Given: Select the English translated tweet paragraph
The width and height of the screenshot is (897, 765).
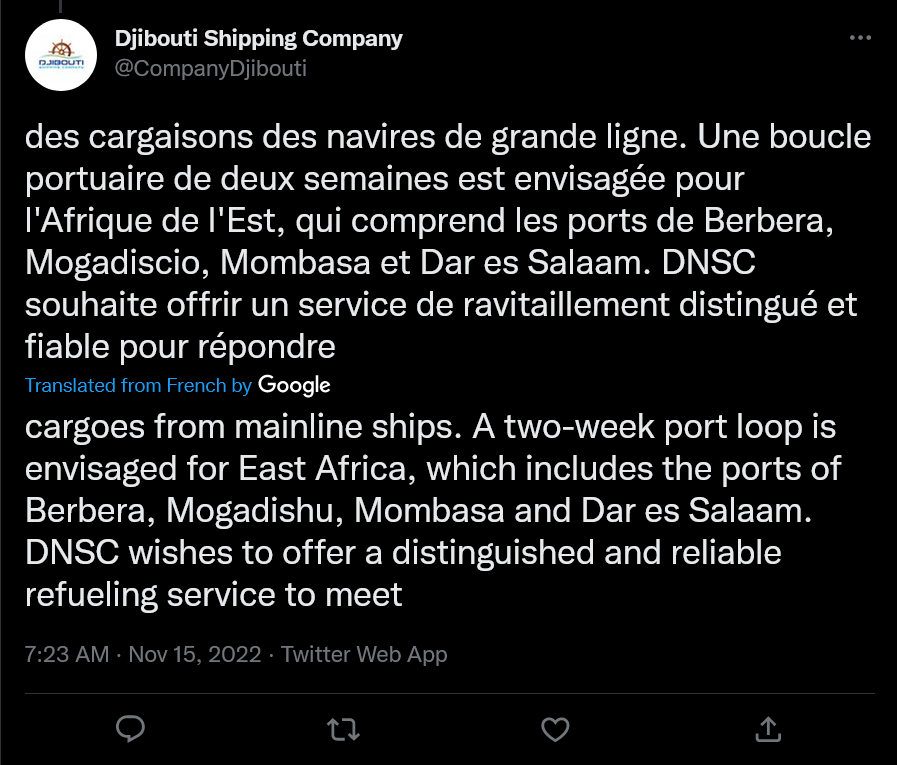Looking at the screenshot, I should 433,510.
